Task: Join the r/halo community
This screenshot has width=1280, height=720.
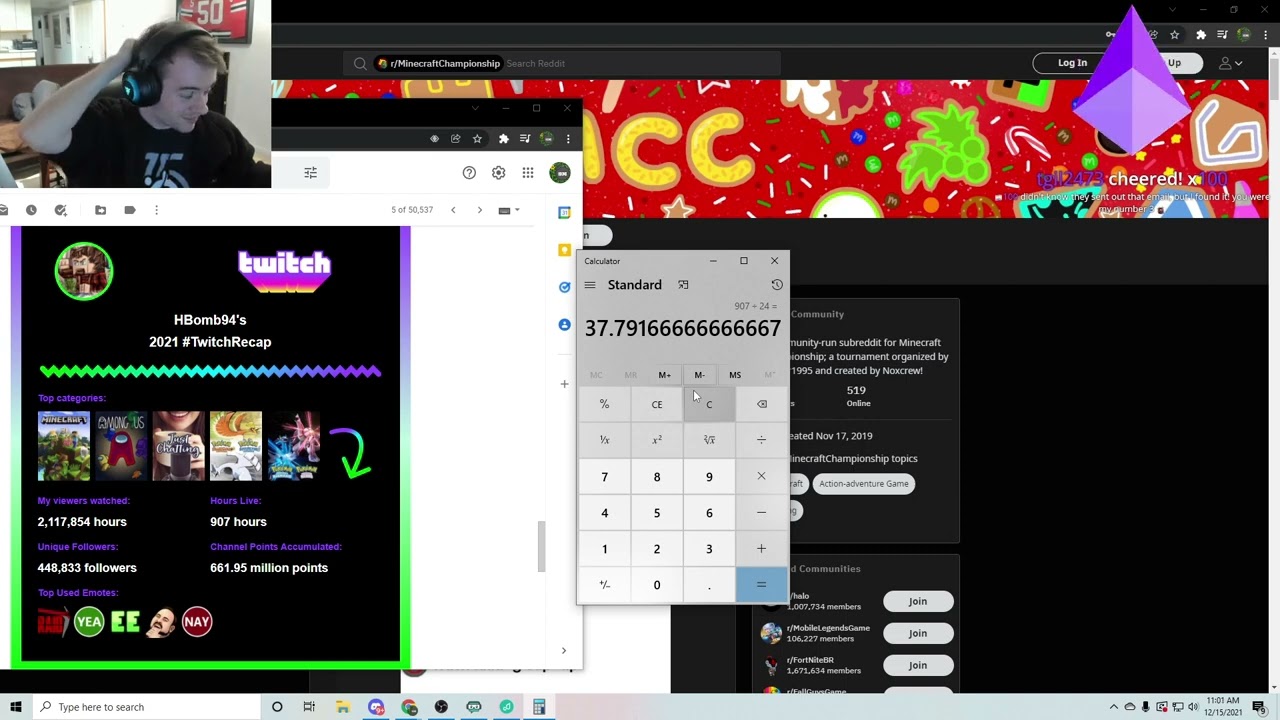Action: pyautogui.click(x=918, y=601)
